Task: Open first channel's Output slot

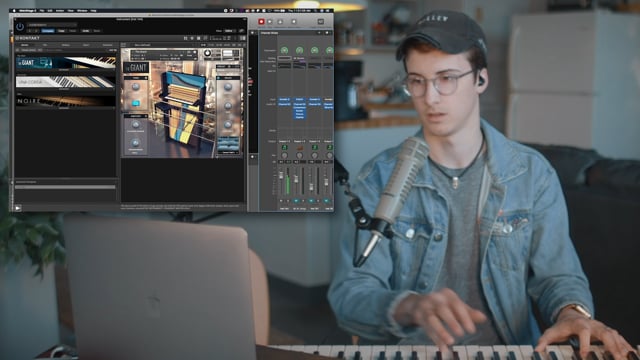Action: pos(284,141)
